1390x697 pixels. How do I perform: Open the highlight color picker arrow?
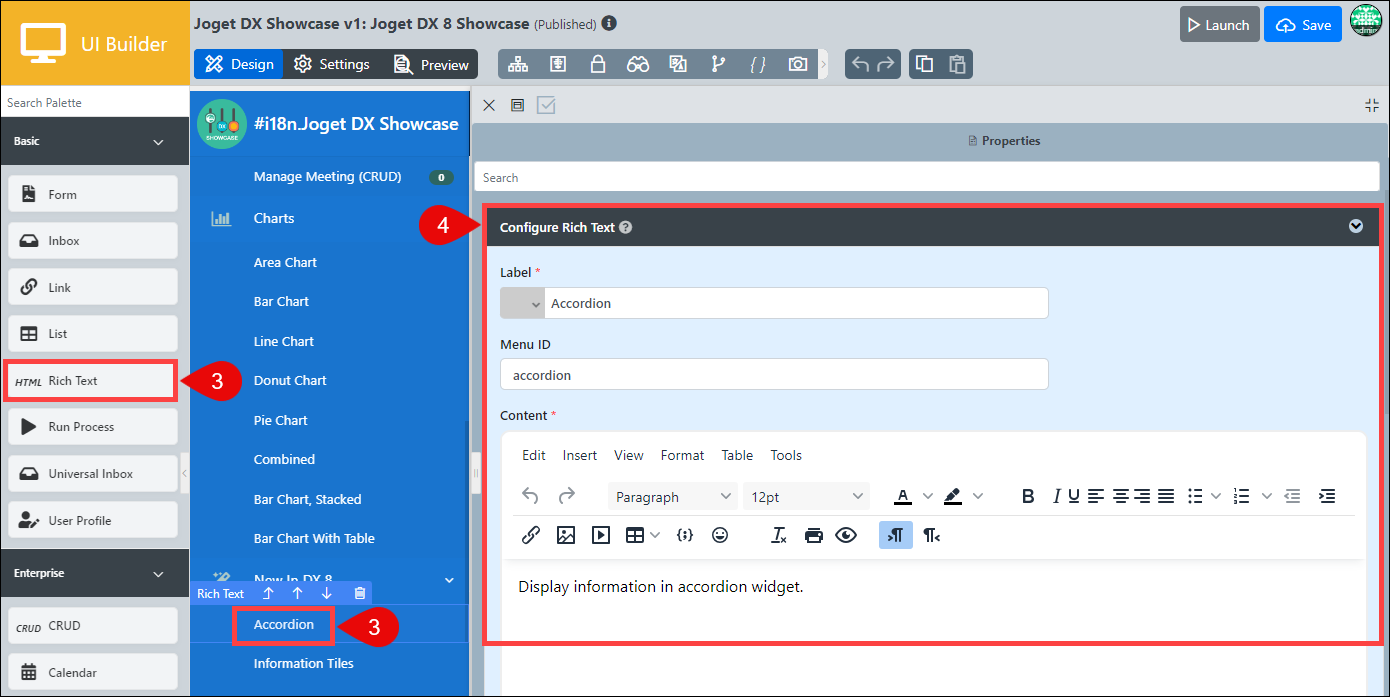point(978,496)
